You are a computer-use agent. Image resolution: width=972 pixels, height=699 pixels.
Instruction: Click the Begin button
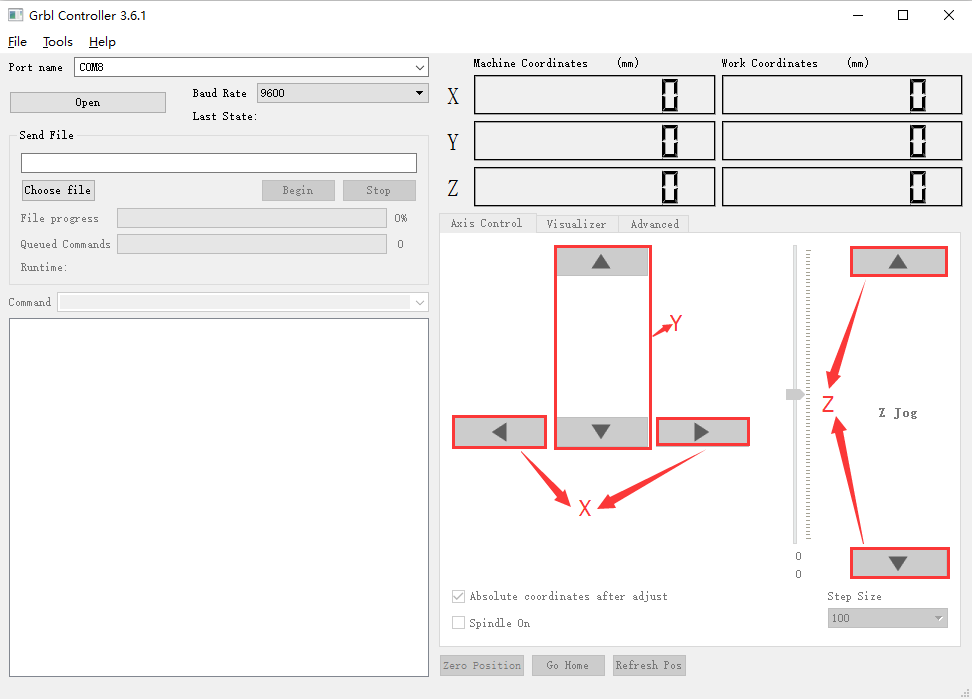pos(298,190)
